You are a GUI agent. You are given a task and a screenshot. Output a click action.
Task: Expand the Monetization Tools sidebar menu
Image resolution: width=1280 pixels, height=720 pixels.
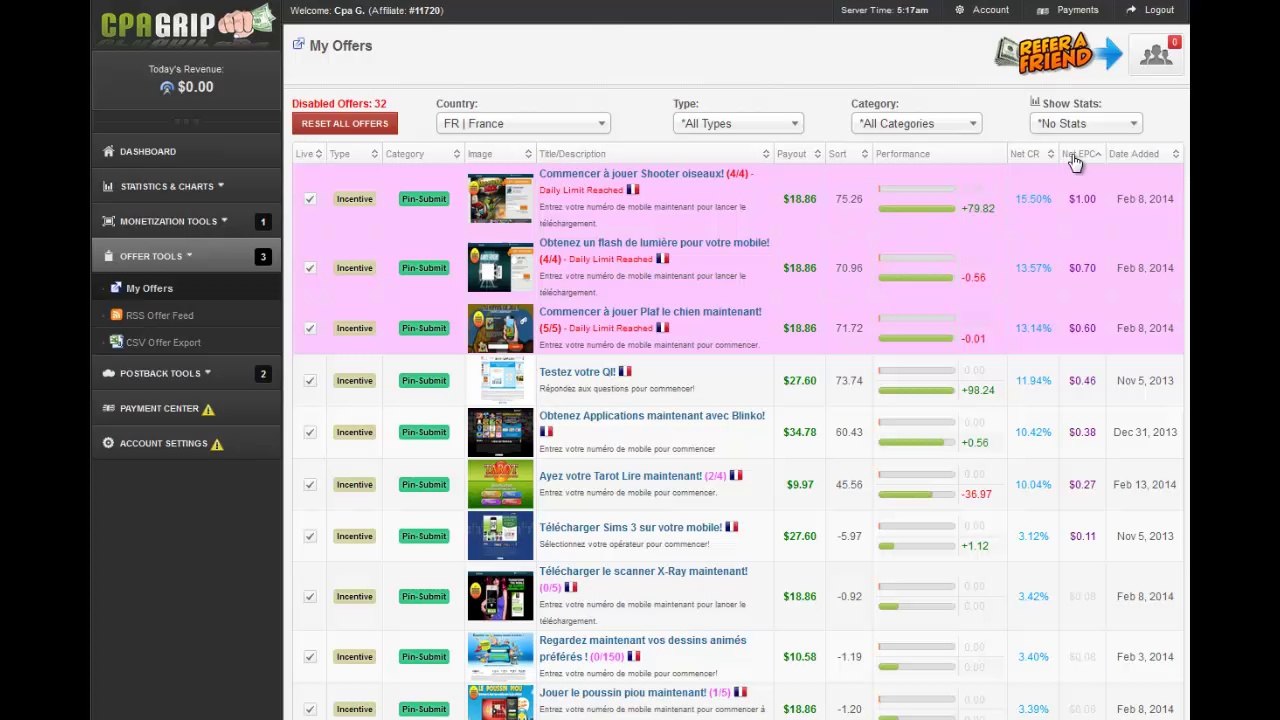167,221
